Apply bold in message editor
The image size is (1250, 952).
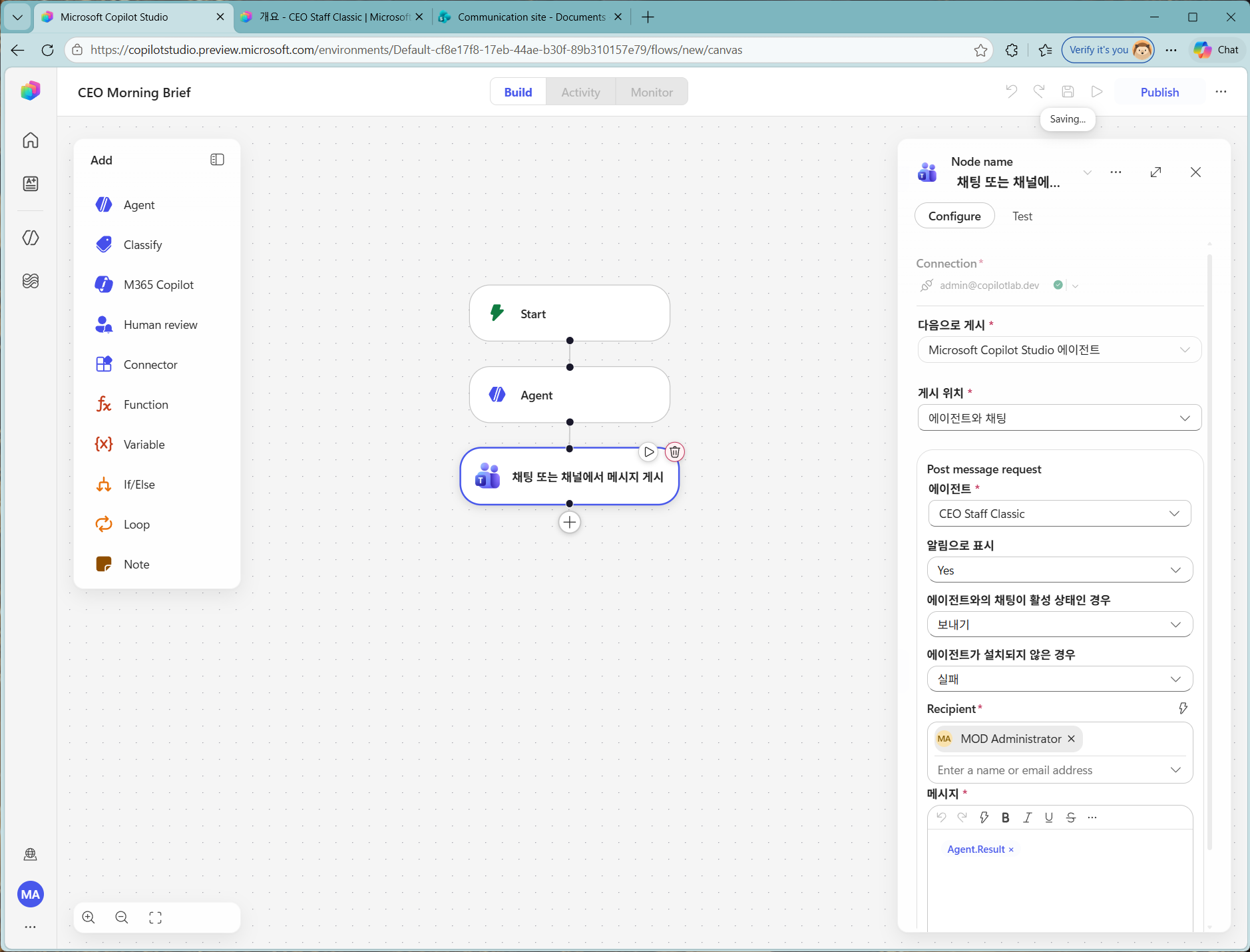click(x=1006, y=818)
